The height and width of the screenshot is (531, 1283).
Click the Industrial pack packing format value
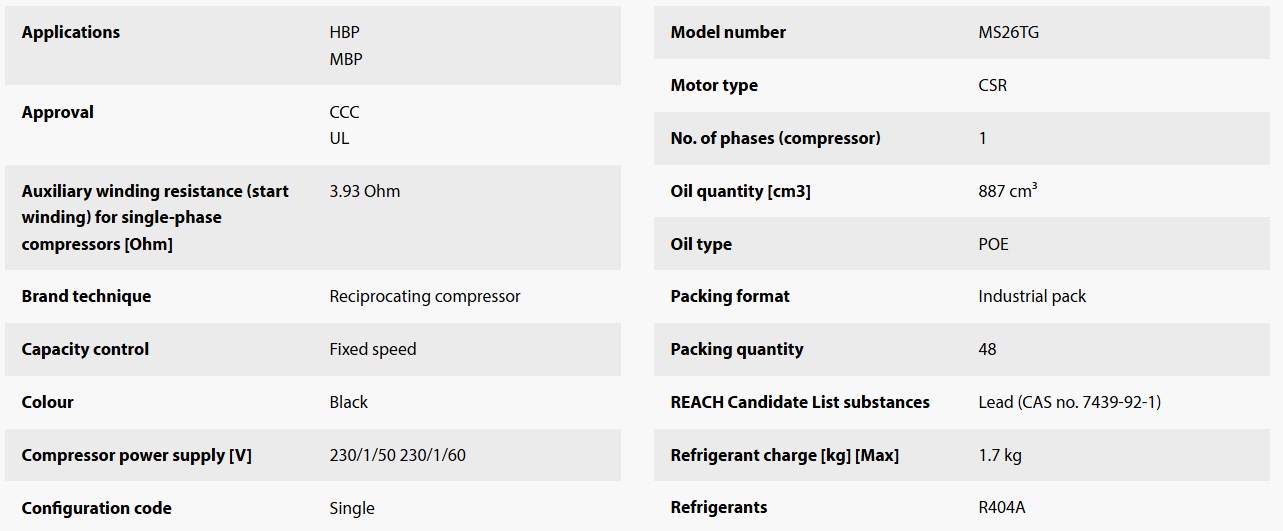pos(1031,296)
